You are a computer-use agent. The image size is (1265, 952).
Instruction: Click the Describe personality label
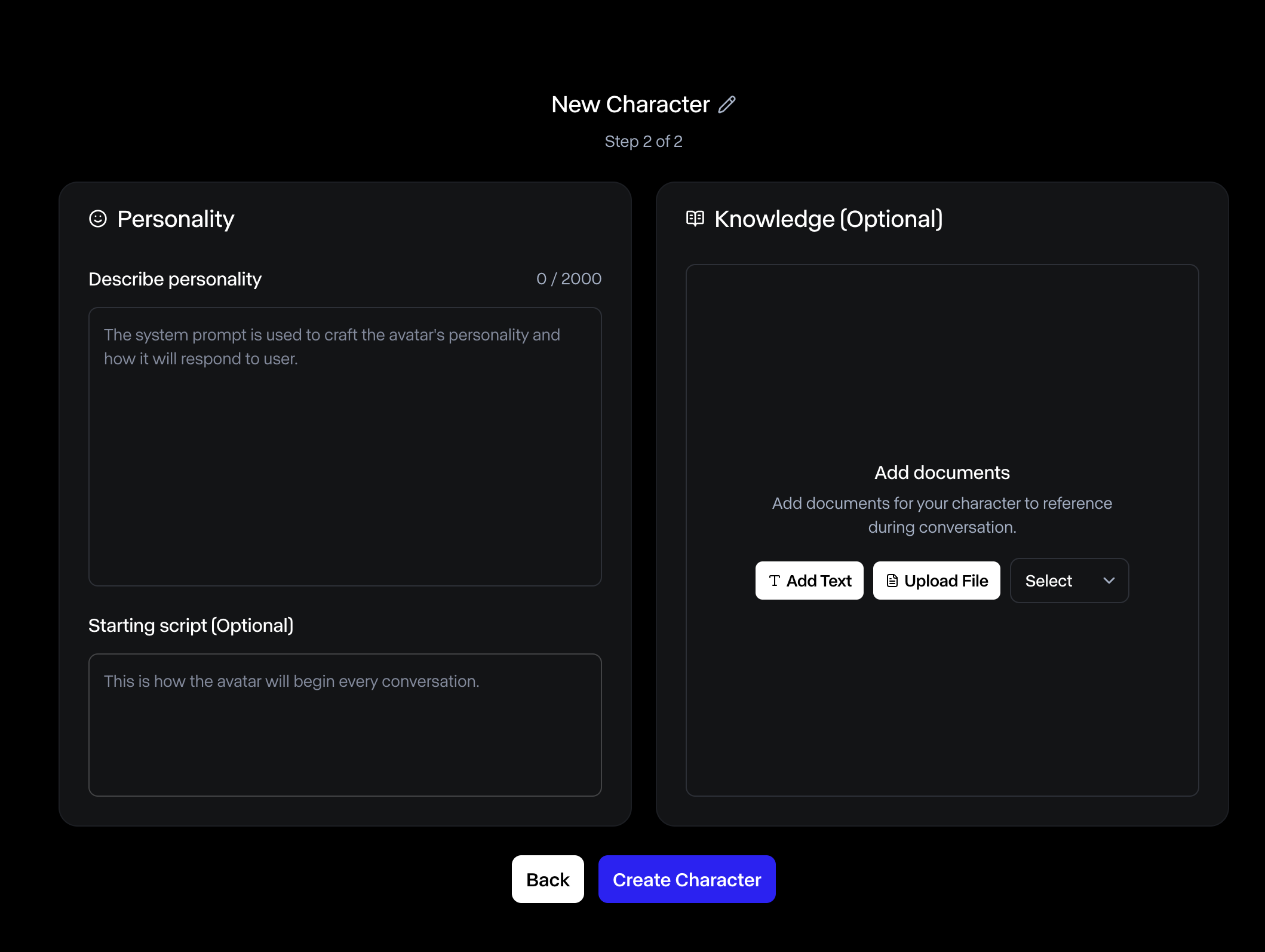(x=175, y=279)
